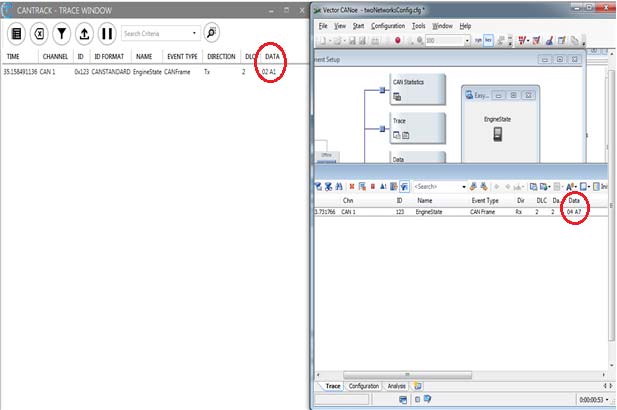Switch to the Analysis tab
617x410 pixels.
(x=397, y=385)
